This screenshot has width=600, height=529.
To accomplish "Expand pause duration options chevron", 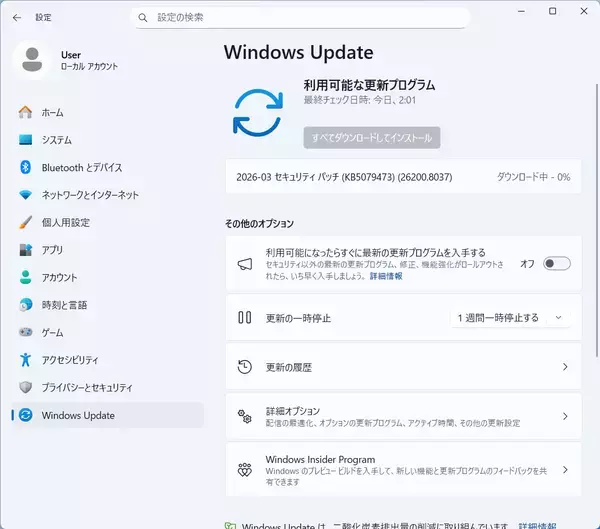I will point(558,318).
